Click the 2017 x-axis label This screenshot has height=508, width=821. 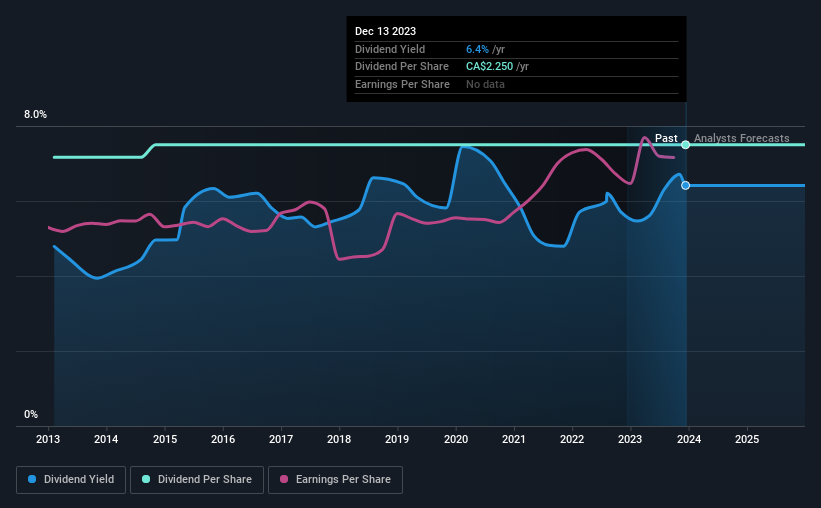tap(281, 439)
